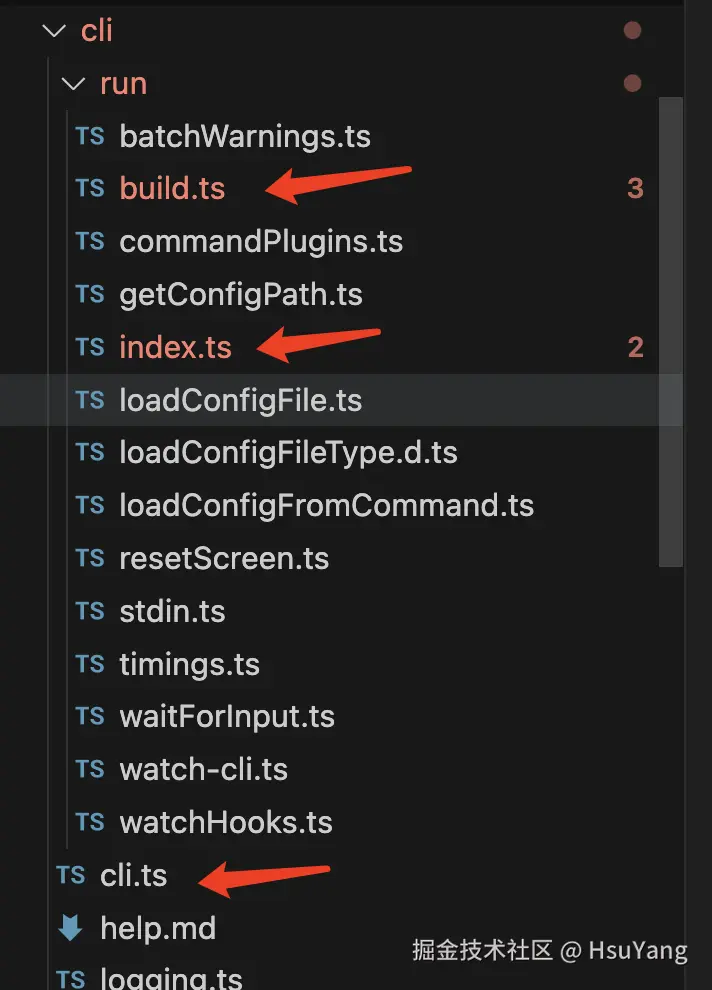Open the timings.ts file
Image resolution: width=712 pixels, height=990 pixels.
189,665
